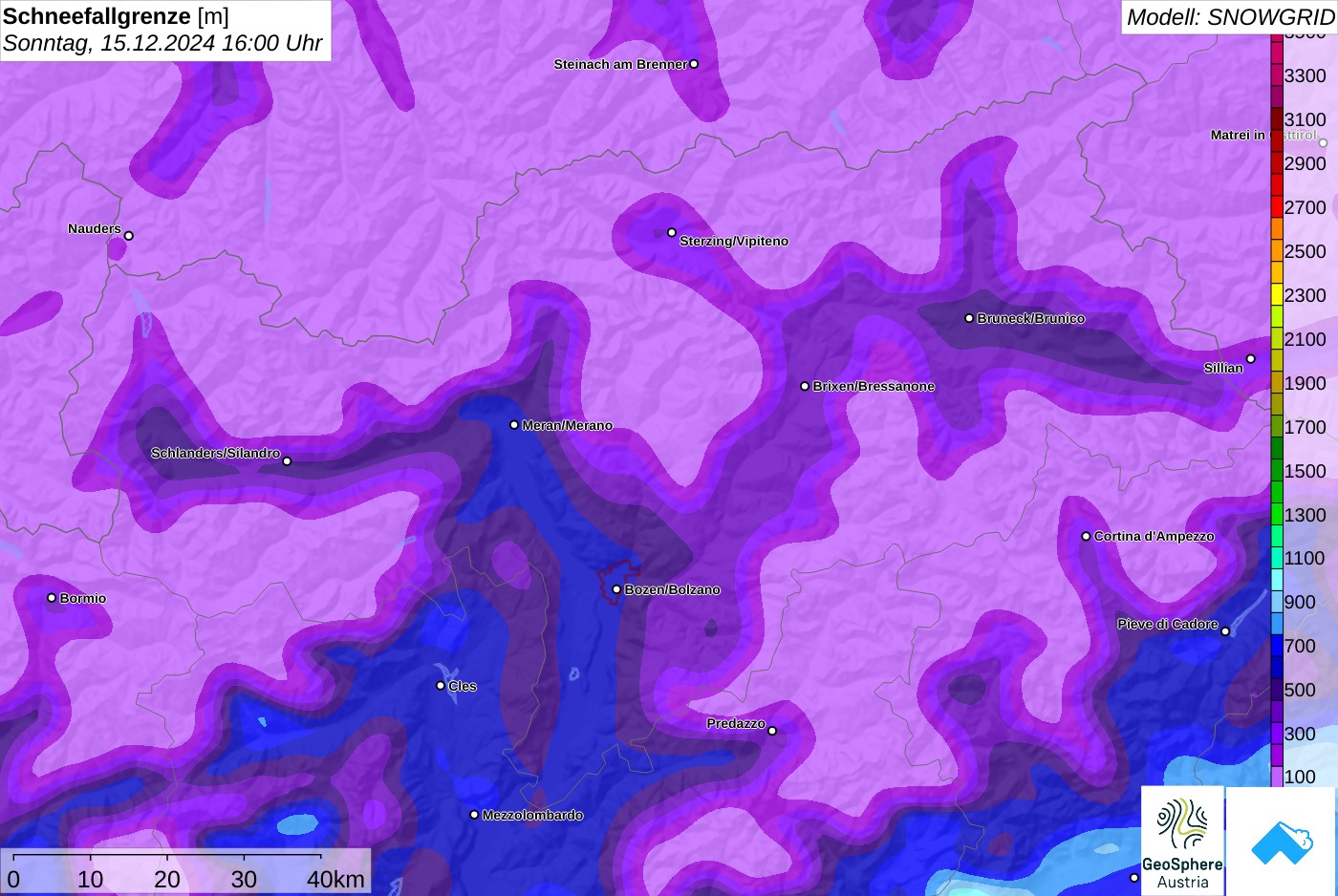Click the Nauders location marker dot
The image size is (1338, 896).
(129, 236)
